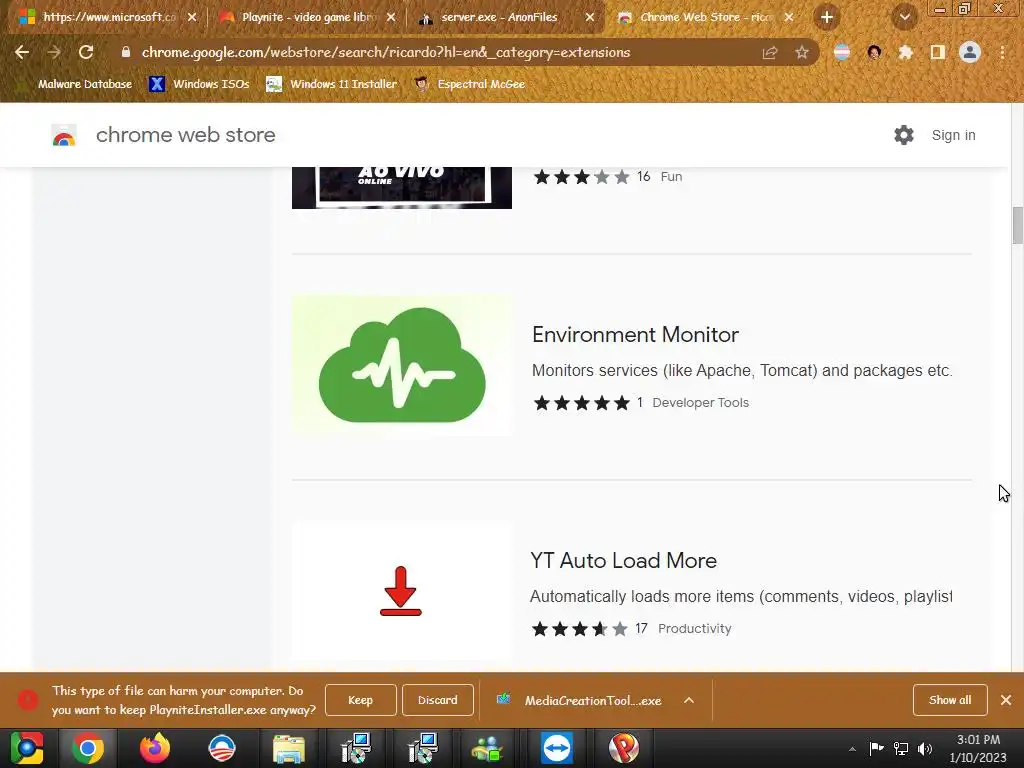Viewport: 1024px width, 768px height.
Task: Click the character face extension icon
Action: (x=874, y=52)
